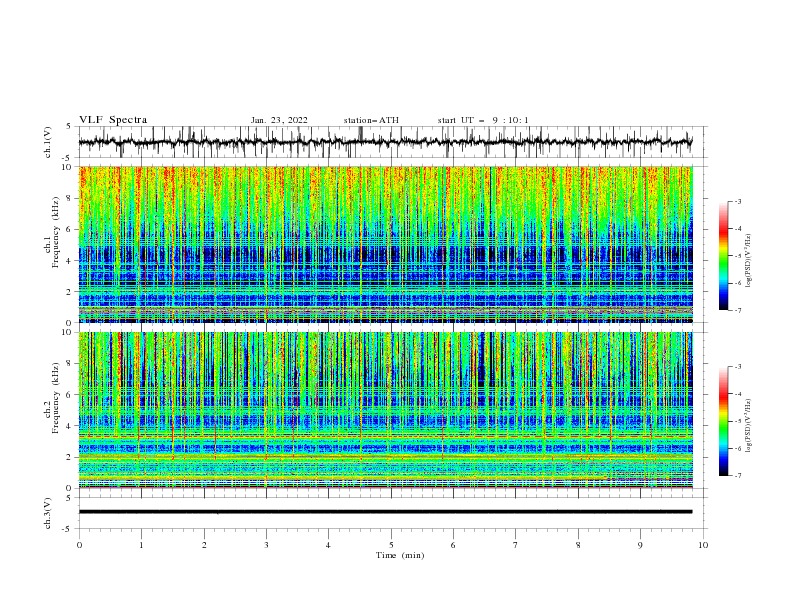Screen dimensions: 792x612
Task: Click the "ch.1(V)" waveform axis label
Action: (x=48, y=142)
